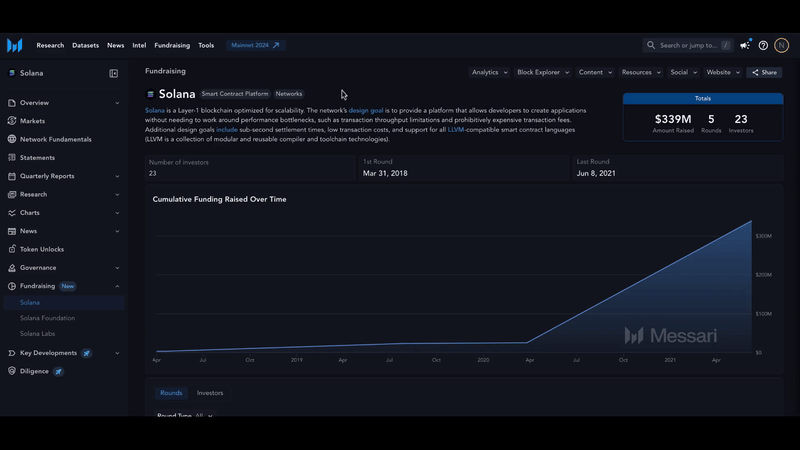The height and width of the screenshot is (450, 800).
Task: Expand the Overview section chevron
Action: pyautogui.click(x=117, y=103)
